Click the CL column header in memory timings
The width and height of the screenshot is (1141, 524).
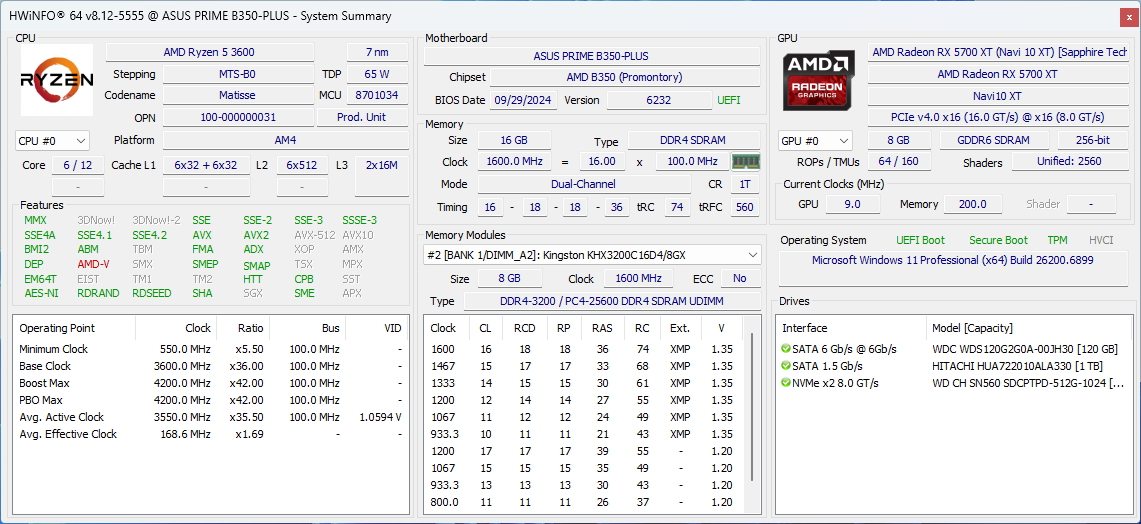pyautogui.click(x=486, y=328)
